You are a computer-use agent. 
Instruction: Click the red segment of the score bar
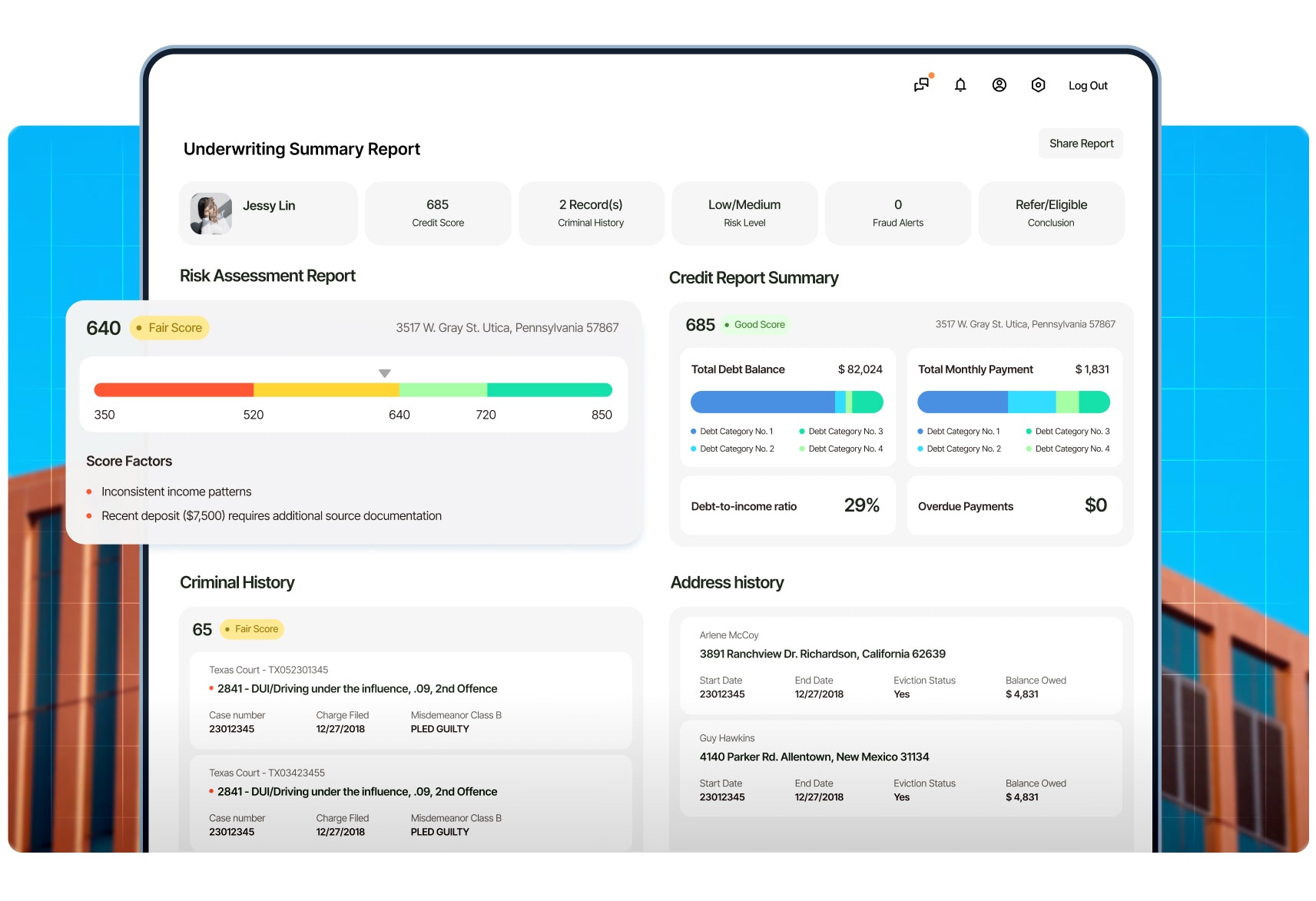coord(174,390)
